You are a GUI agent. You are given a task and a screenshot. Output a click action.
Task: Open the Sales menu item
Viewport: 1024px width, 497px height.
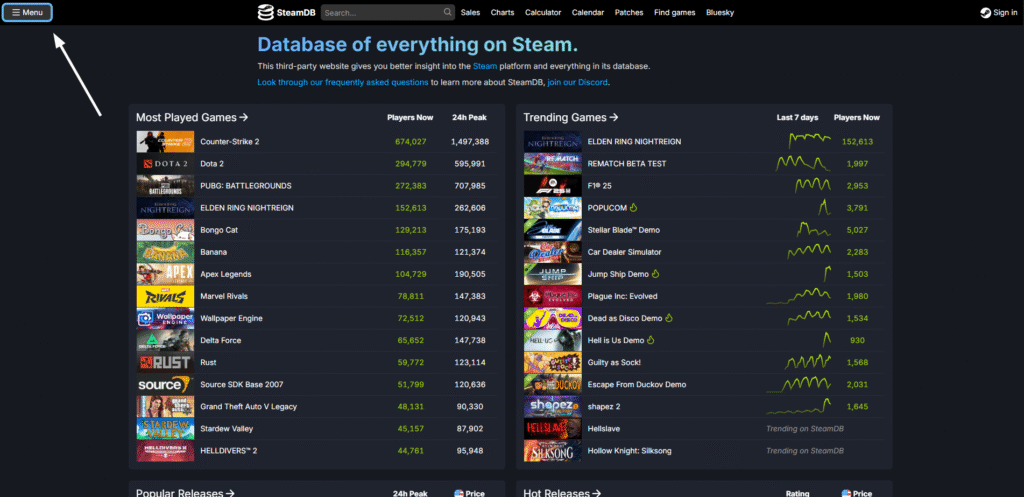coord(470,12)
